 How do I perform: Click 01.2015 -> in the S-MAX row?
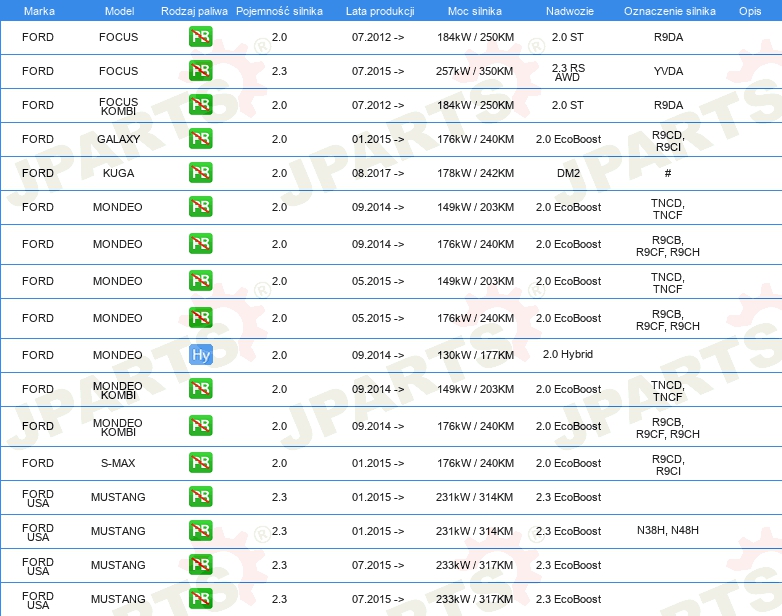[x=378, y=463]
